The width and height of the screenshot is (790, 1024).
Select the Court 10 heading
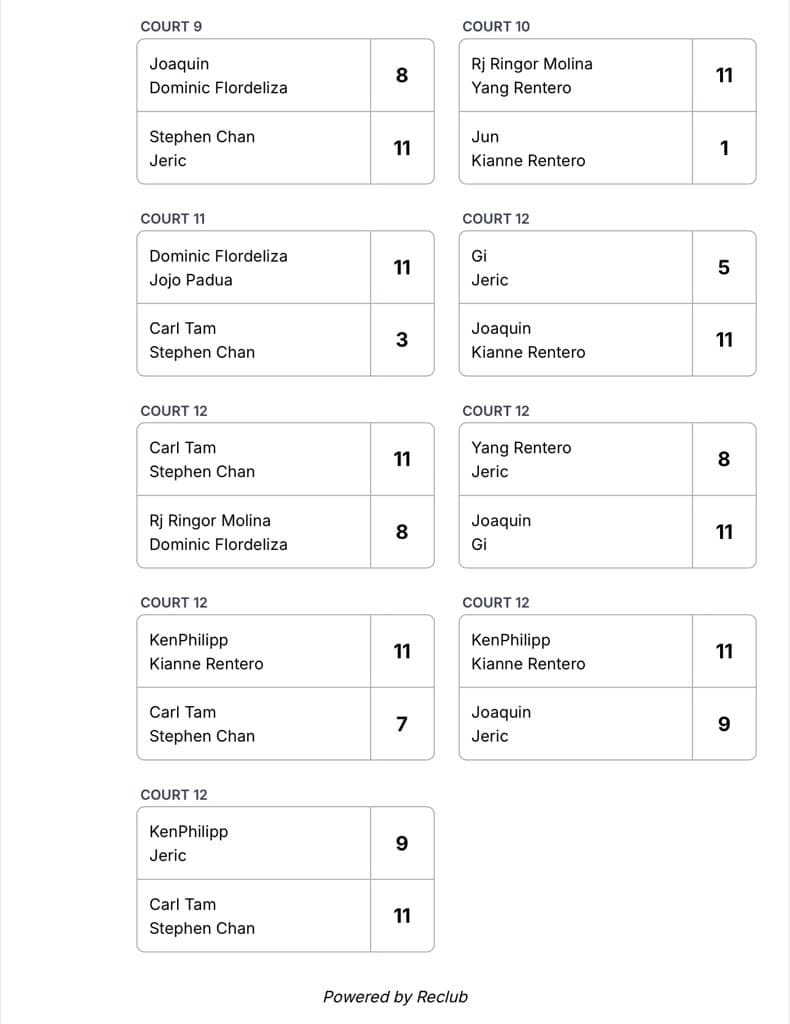click(x=496, y=27)
